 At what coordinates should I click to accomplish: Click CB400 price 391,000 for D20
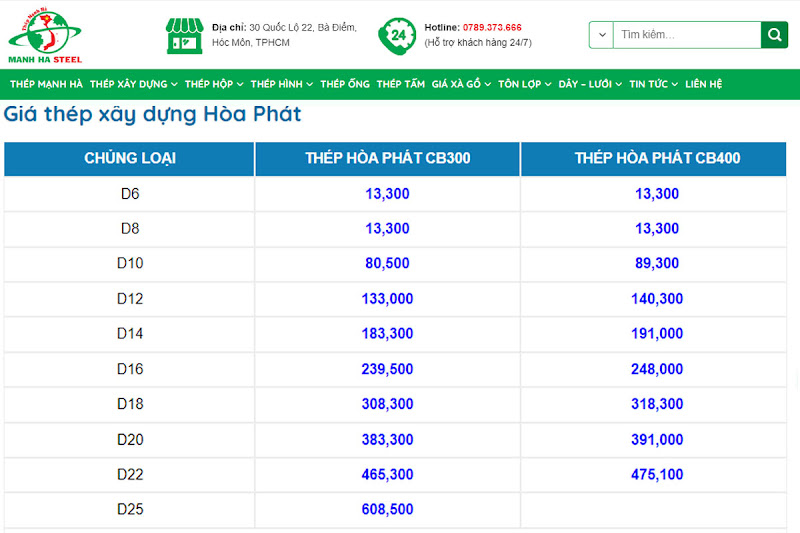[x=657, y=440]
